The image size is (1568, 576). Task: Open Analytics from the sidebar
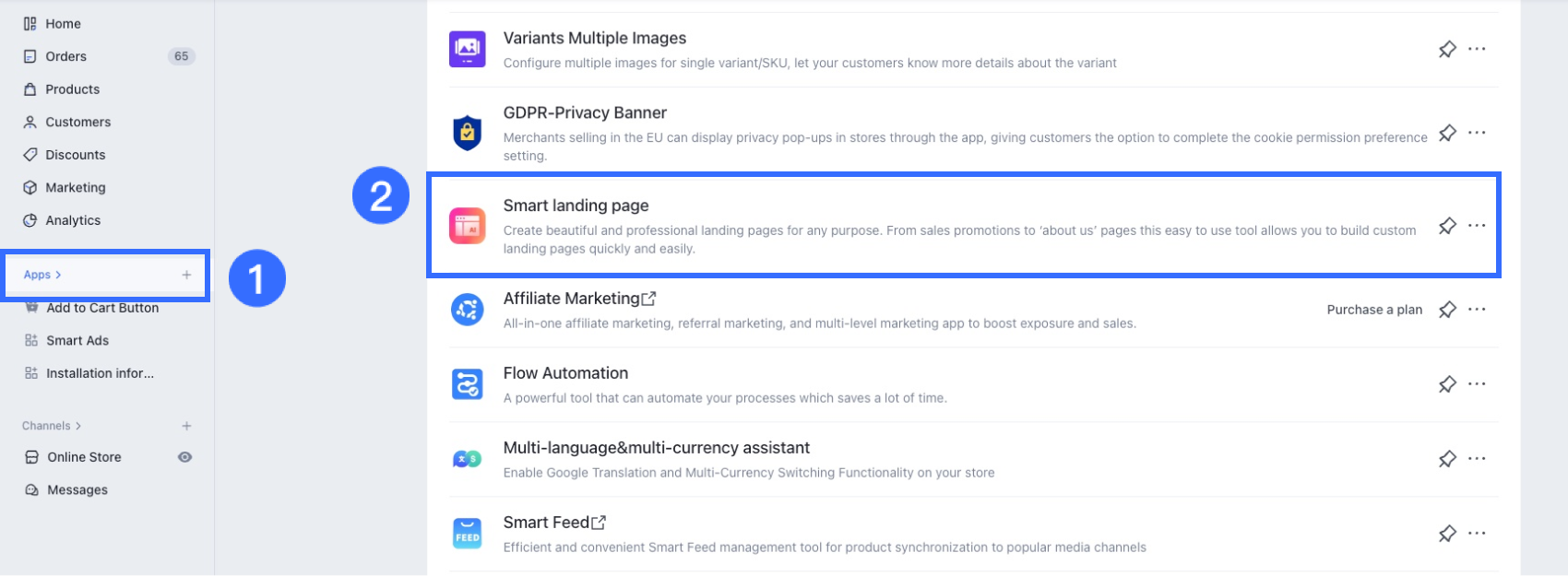click(73, 220)
